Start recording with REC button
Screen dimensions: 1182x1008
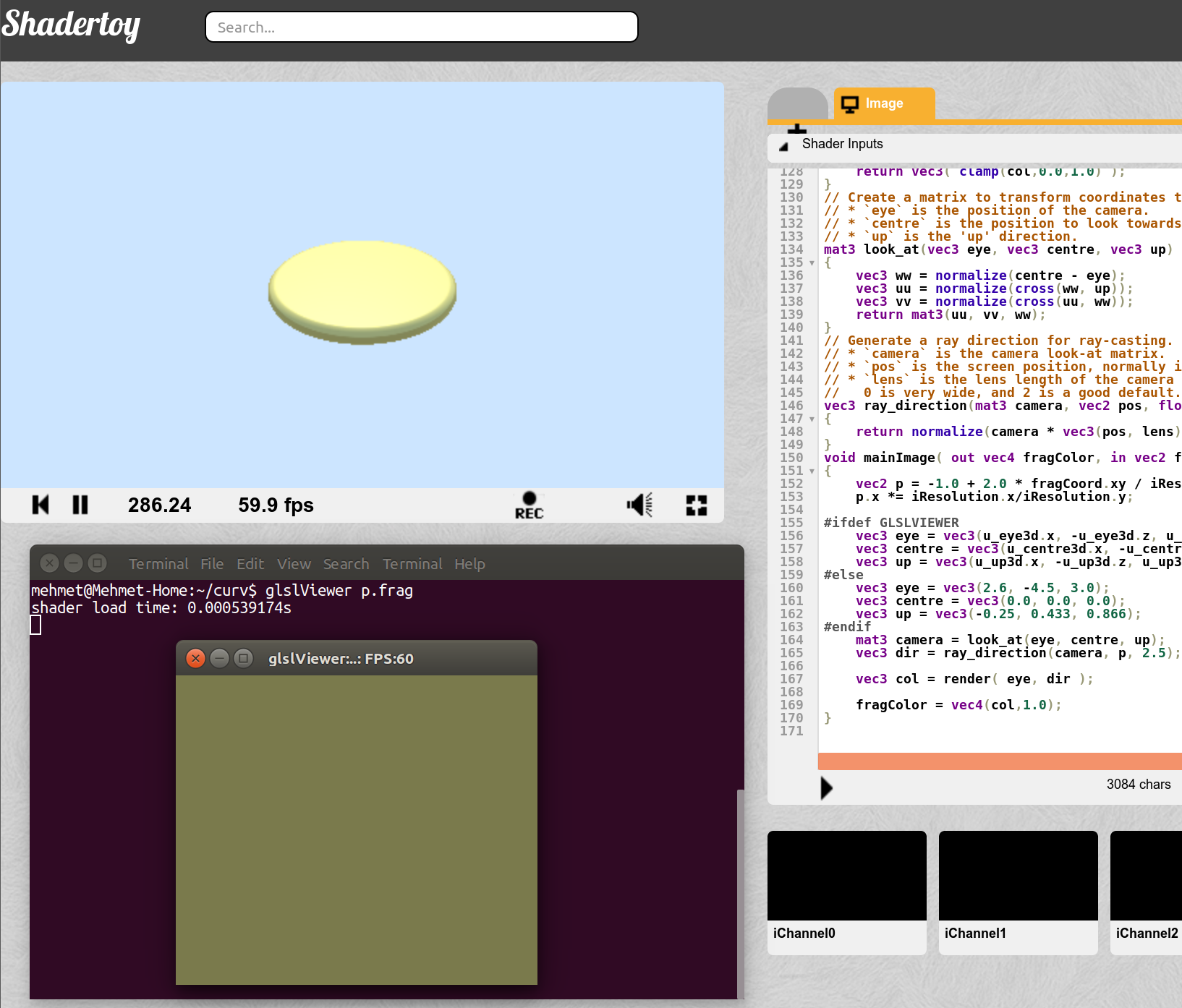coord(529,505)
